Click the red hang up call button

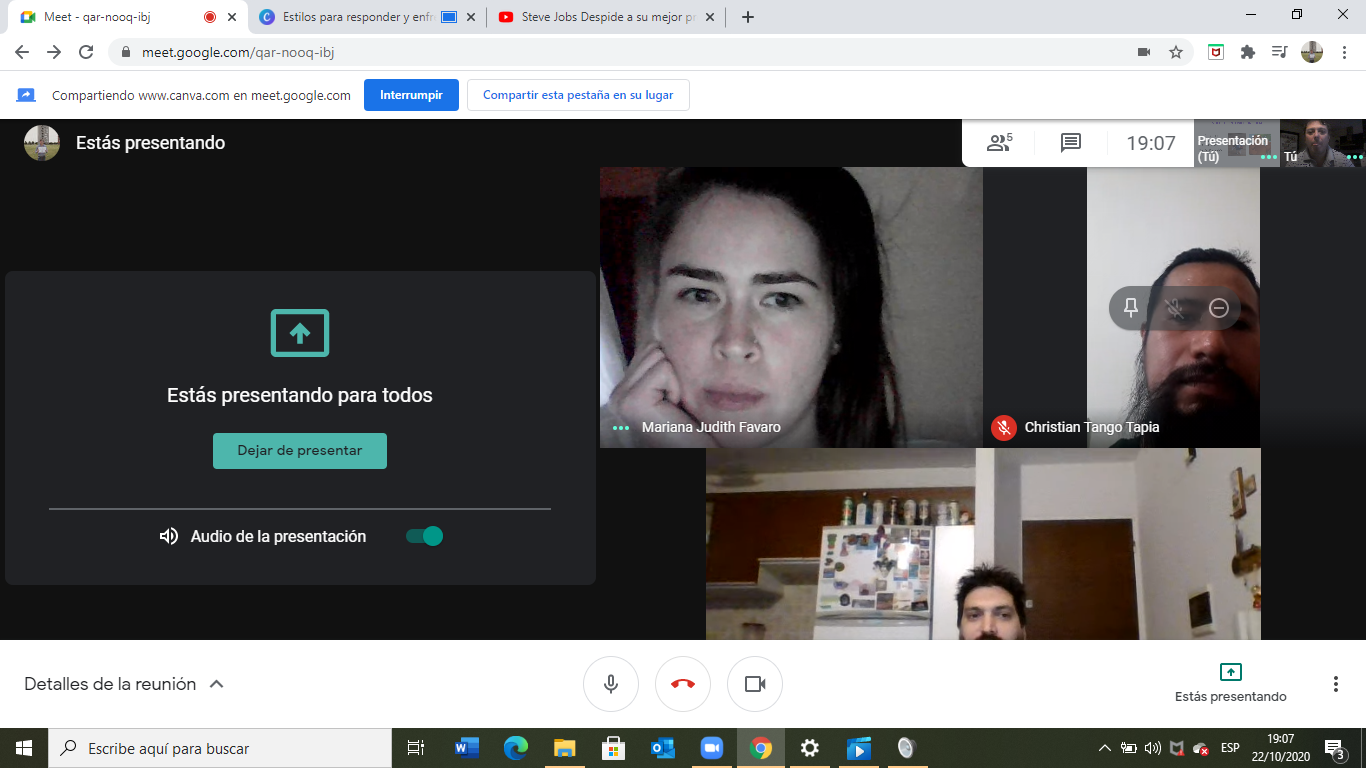(683, 684)
